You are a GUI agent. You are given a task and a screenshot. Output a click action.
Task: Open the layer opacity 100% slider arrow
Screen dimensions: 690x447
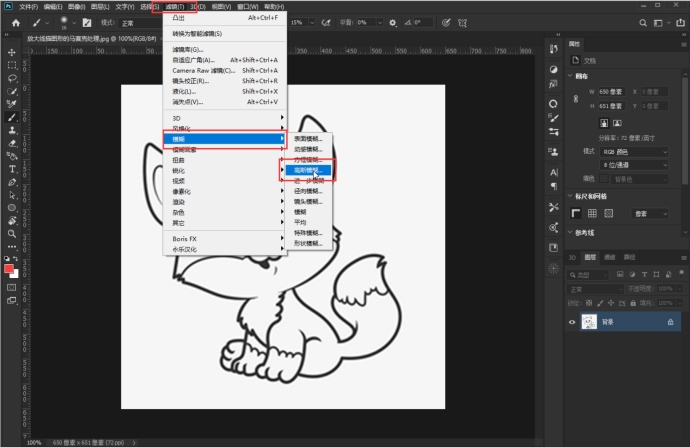679,289
